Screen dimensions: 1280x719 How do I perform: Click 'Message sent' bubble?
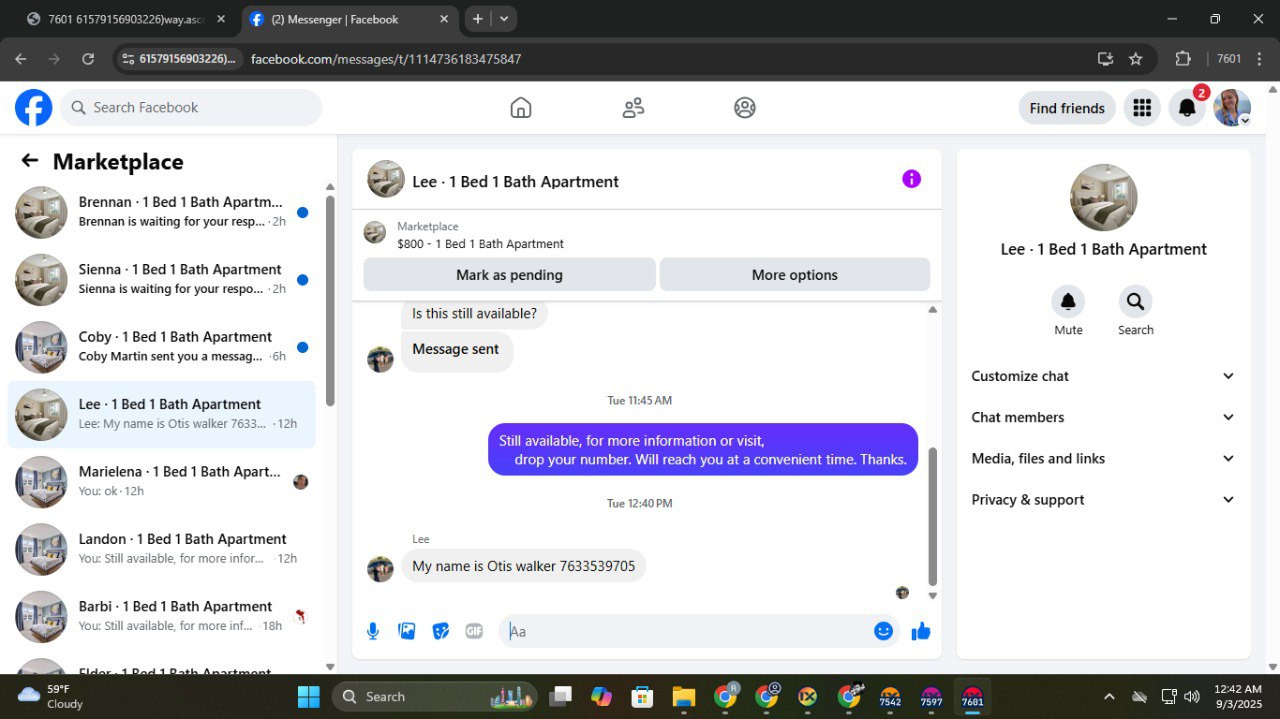[x=456, y=350]
